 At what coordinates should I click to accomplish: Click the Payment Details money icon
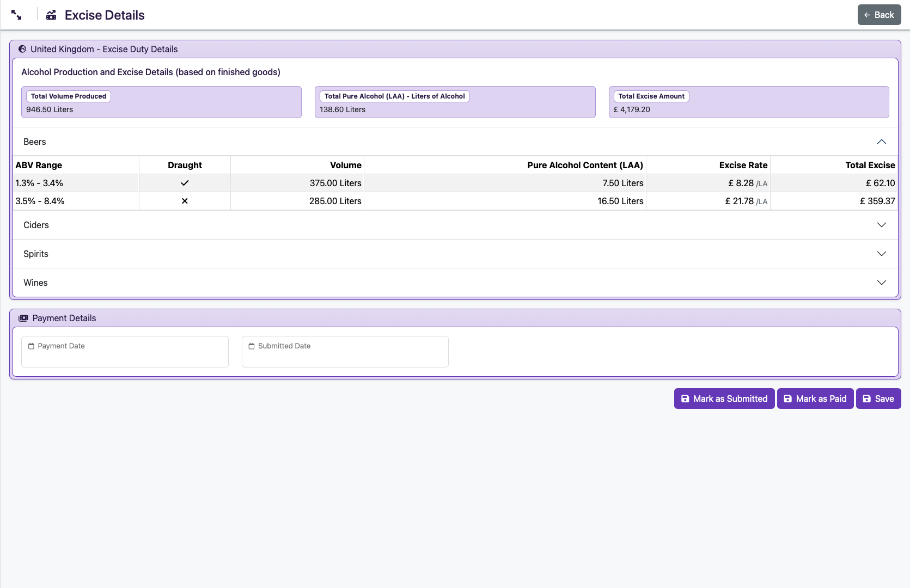[23, 318]
